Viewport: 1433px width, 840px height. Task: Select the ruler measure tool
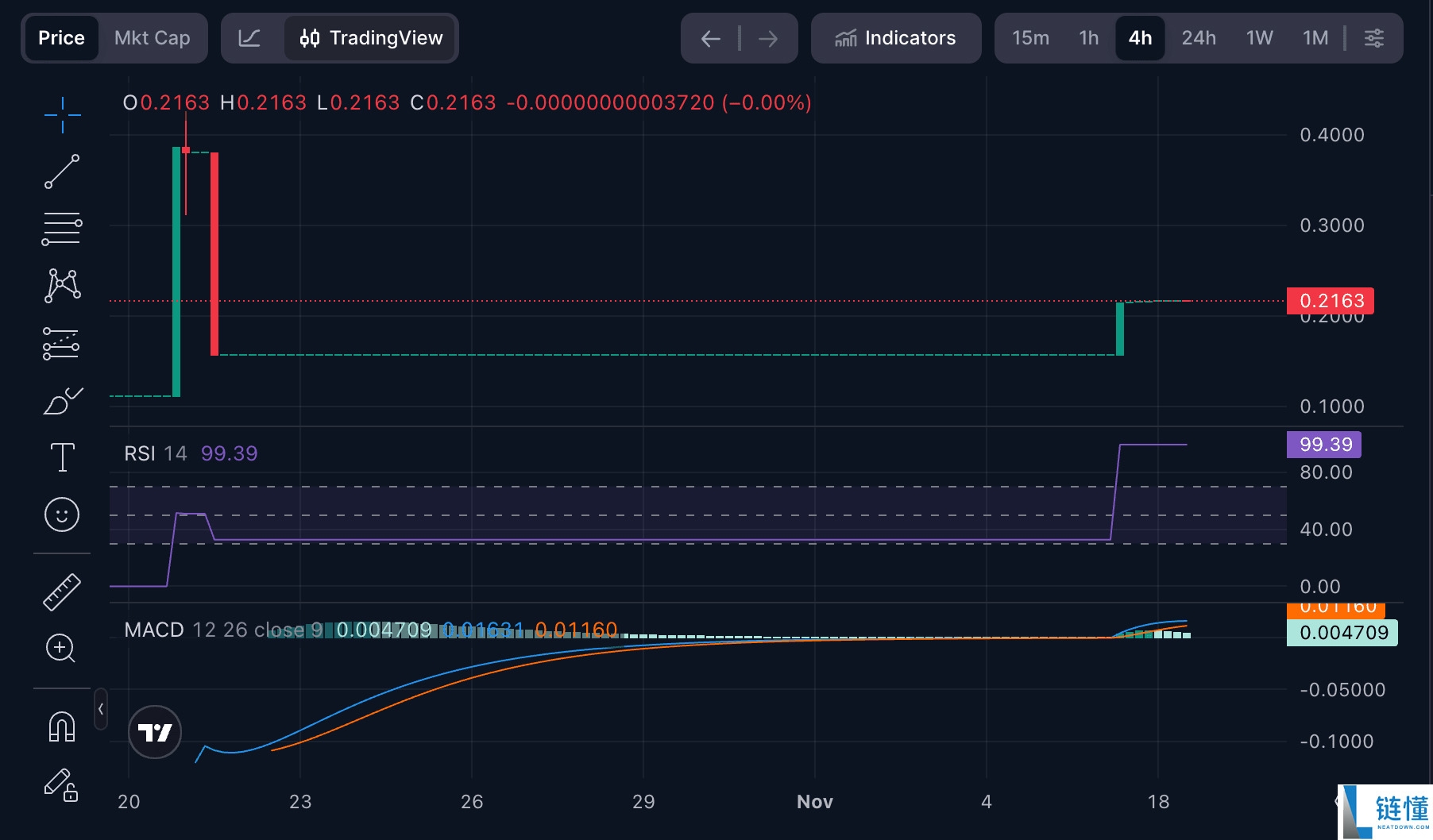coord(62,592)
